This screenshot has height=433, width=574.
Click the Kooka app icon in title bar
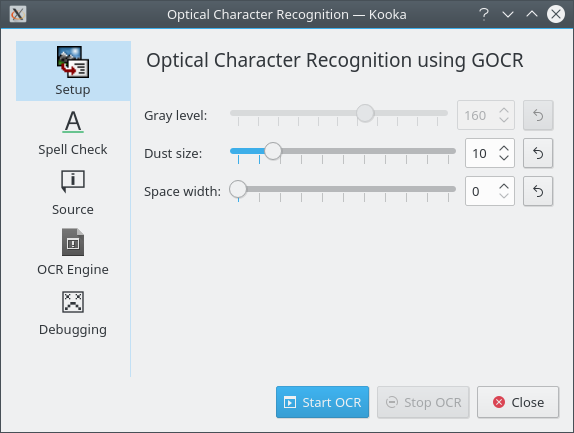18,15
